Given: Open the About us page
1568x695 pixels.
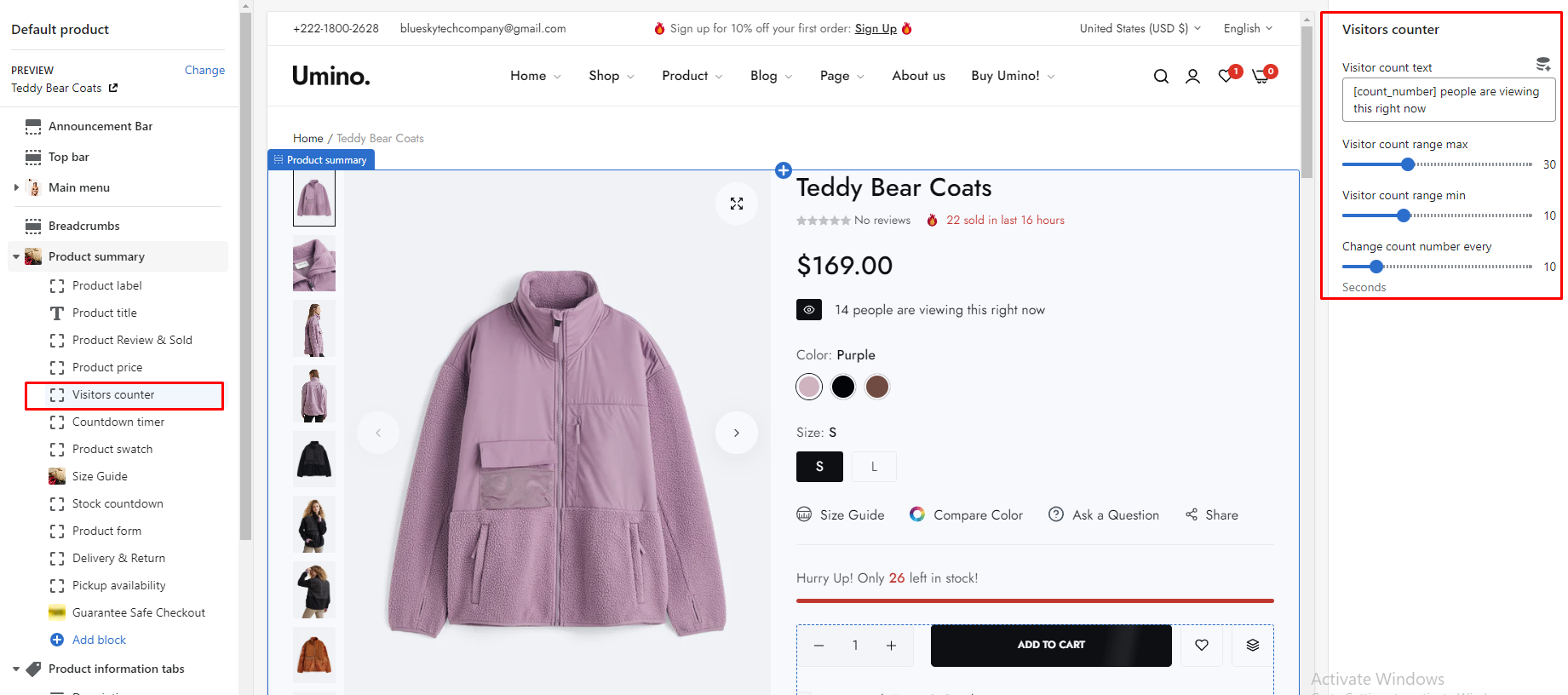Looking at the screenshot, I should (918, 76).
